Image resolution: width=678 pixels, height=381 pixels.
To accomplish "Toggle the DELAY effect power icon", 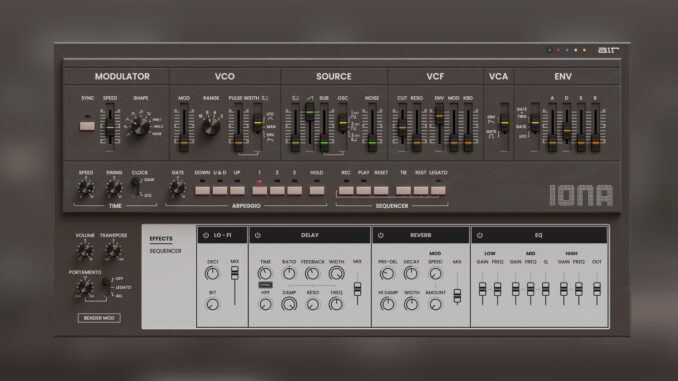I will [x=258, y=235].
